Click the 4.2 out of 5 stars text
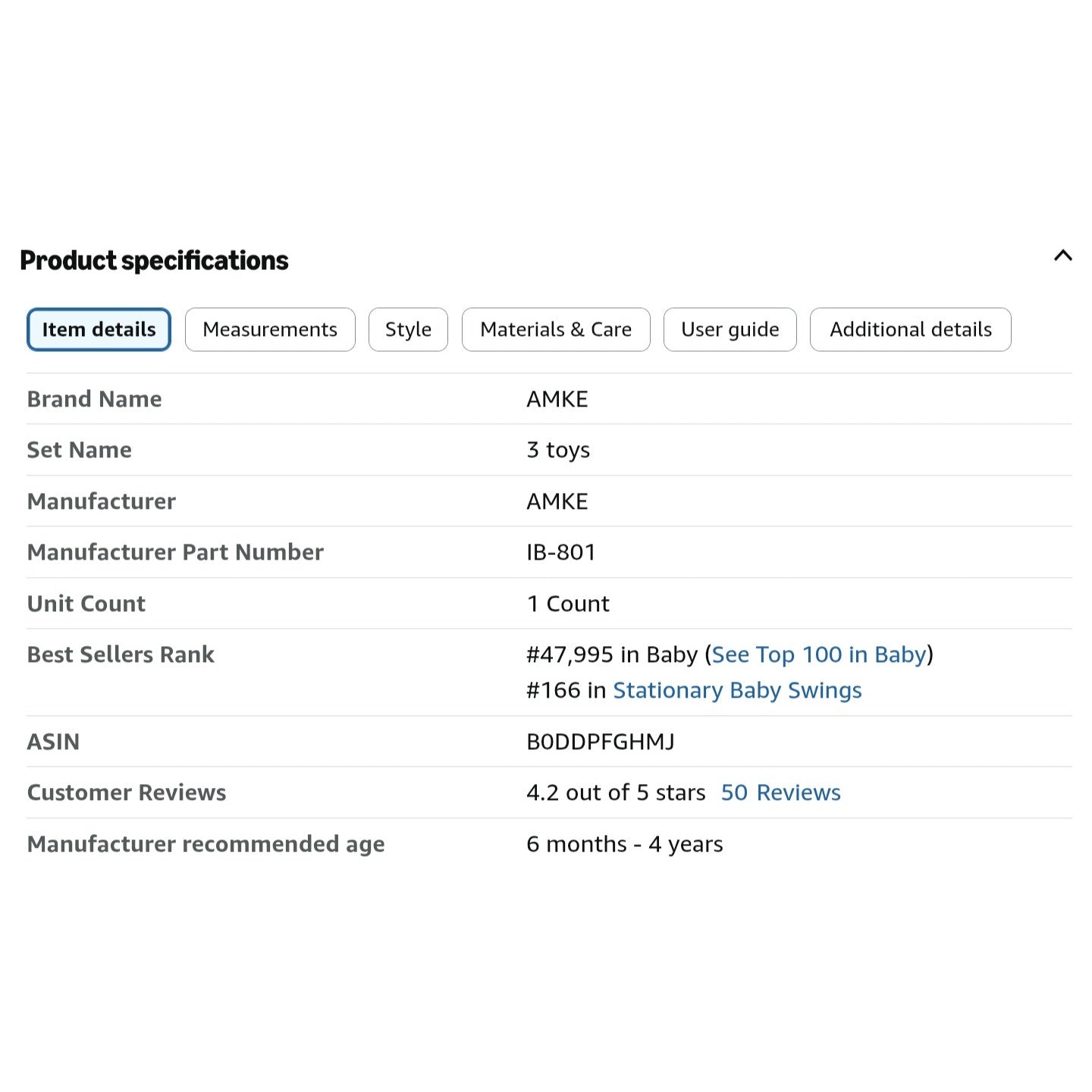The image size is (1092, 1092). pos(616,792)
